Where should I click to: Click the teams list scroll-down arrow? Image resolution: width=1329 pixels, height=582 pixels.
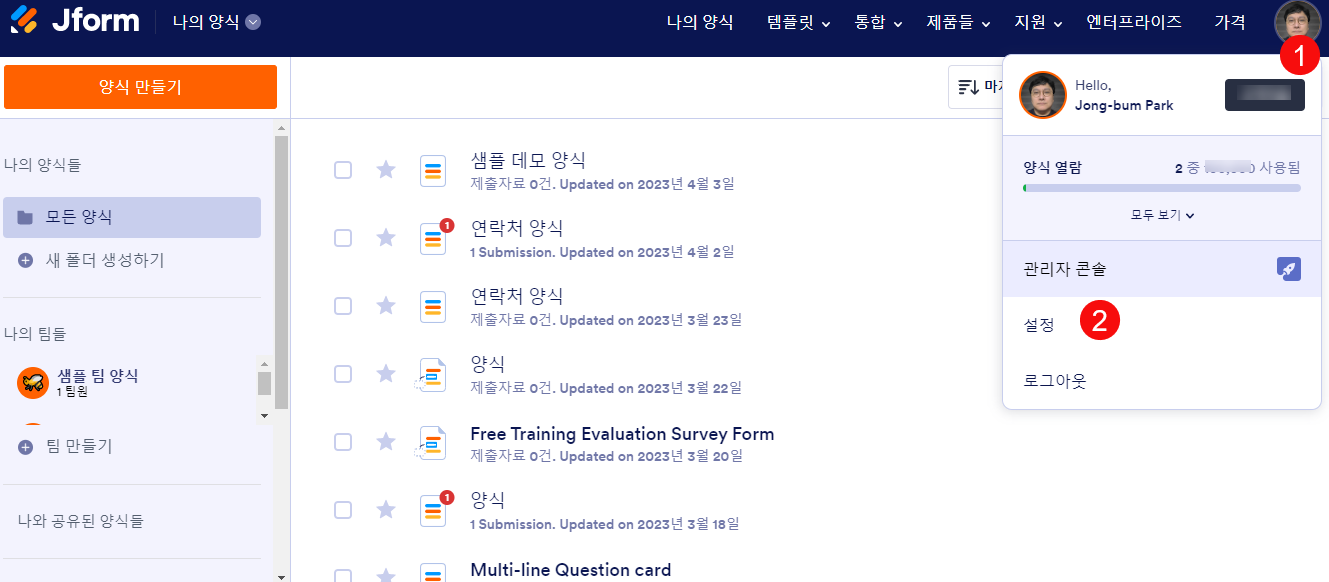tap(265, 414)
